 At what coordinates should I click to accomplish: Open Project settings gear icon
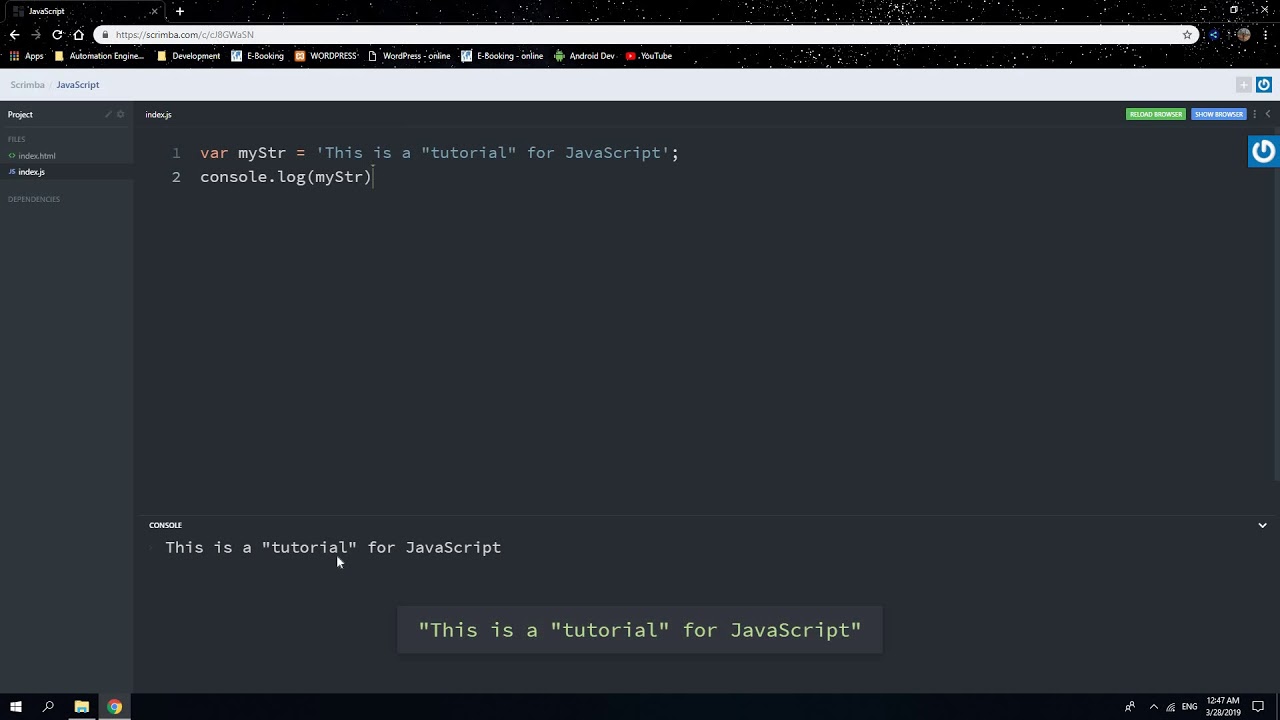pos(121,114)
